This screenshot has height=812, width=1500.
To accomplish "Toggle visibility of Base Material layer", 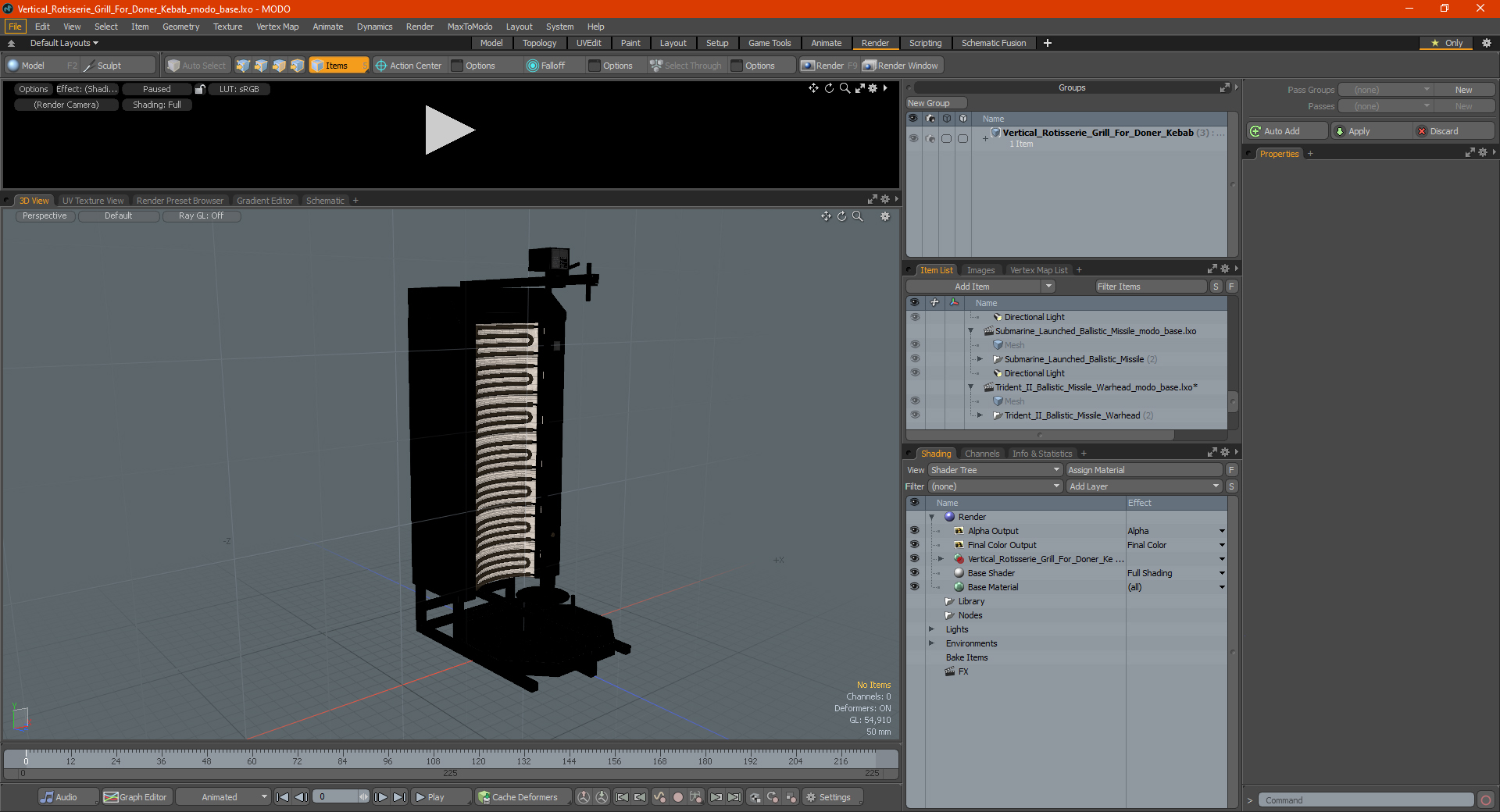I will [914, 587].
